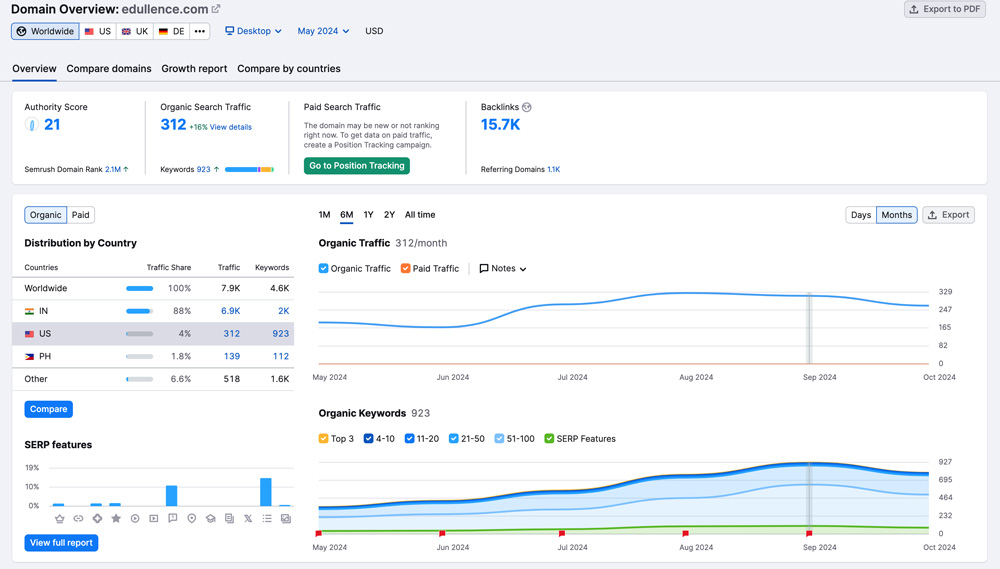The height and width of the screenshot is (569, 1000).
Task: Click IN traffic value 6.9K
Action: pyautogui.click(x=231, y=311)
